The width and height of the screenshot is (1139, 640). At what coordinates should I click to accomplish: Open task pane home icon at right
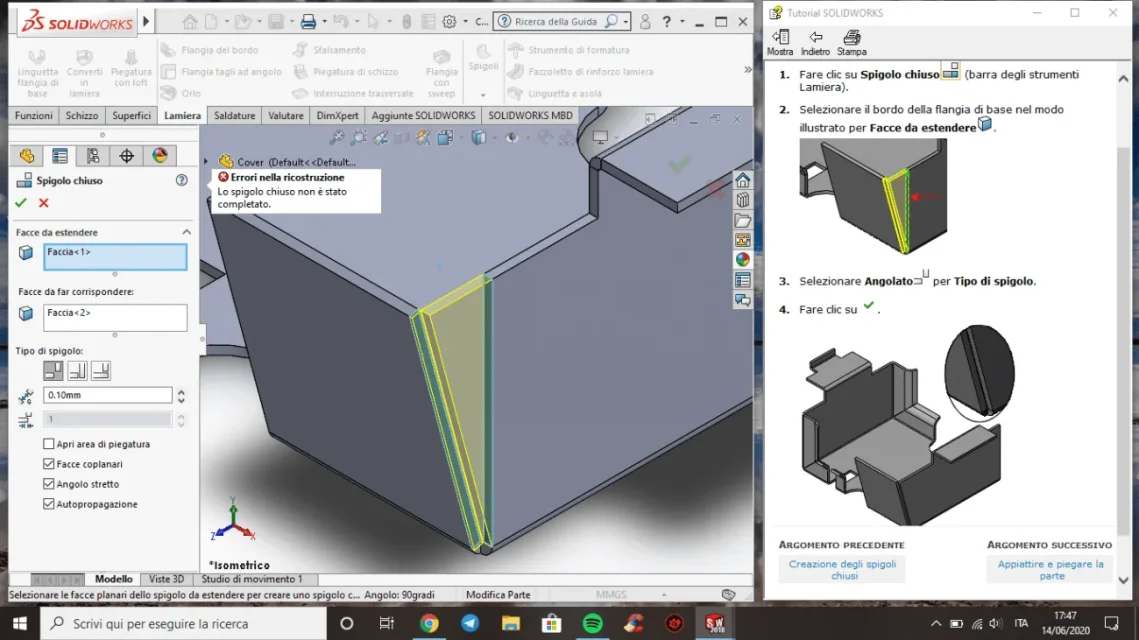[x=742, y=180]
